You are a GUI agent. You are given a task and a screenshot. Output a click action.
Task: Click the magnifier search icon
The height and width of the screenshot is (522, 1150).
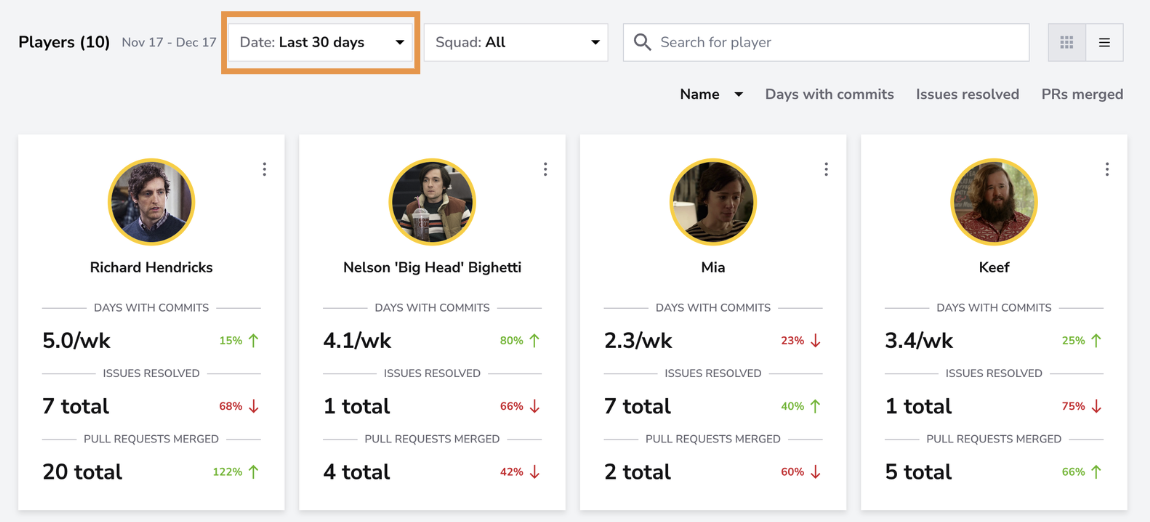click(x=642, y=43)
